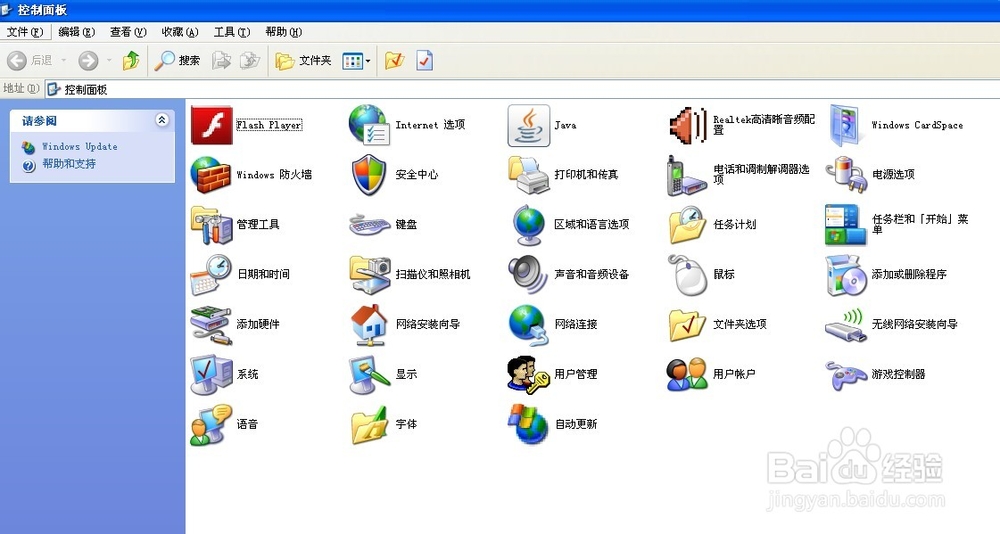Click the 请参阅 panel header
The width and height of the screenshot is (1000, 534).
point(92,121)
